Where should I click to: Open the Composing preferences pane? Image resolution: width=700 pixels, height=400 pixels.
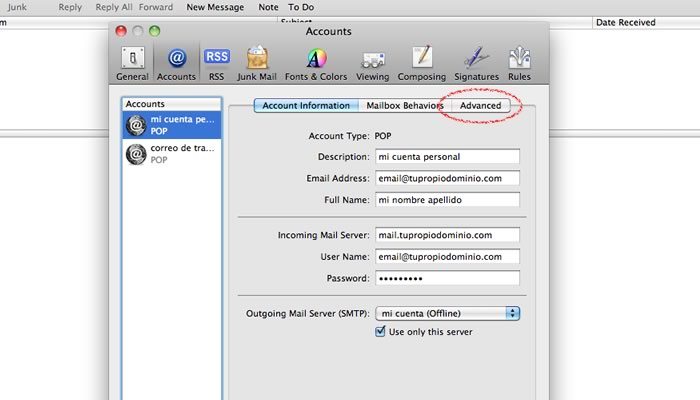pyautogui.click(x=421, y=63)
